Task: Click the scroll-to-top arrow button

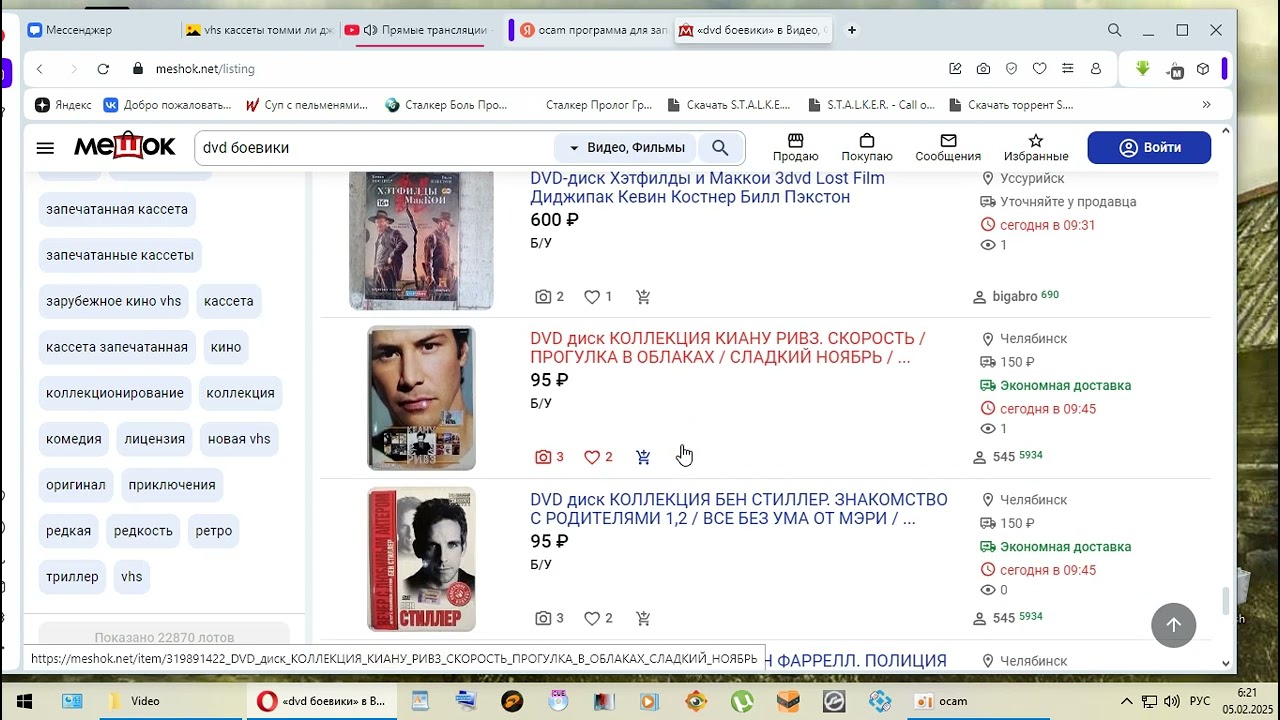Action: point(1174,625)
